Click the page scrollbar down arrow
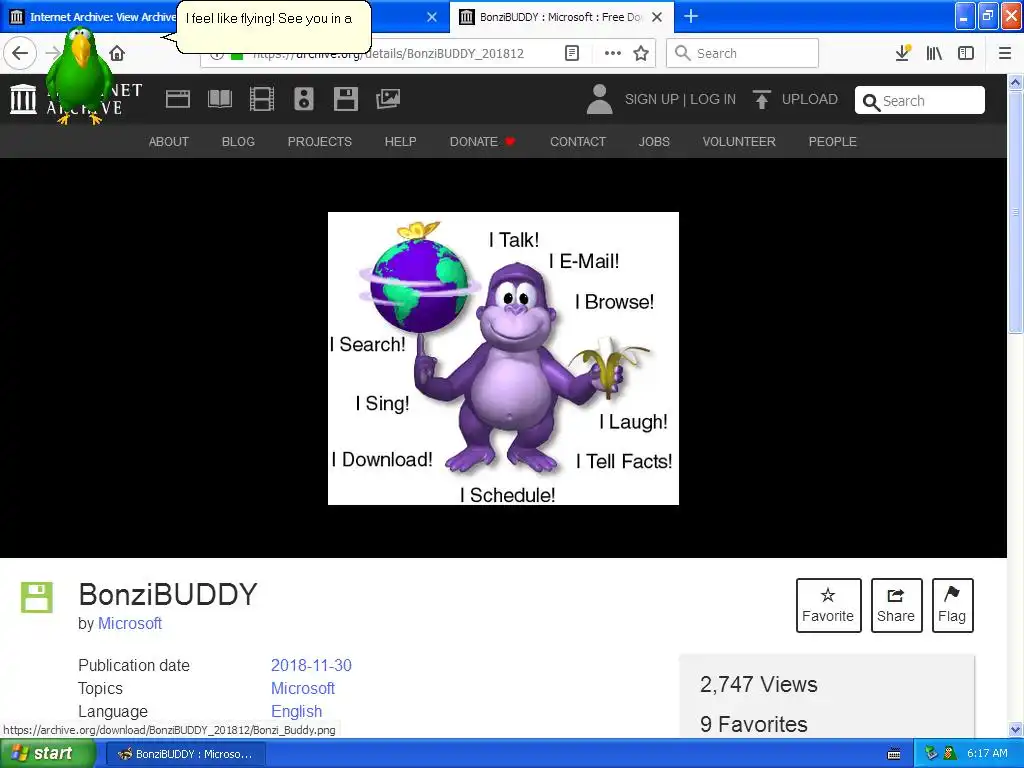Image resolution: width=1024 pixels, height=768 pixels. click(1016, 729)
